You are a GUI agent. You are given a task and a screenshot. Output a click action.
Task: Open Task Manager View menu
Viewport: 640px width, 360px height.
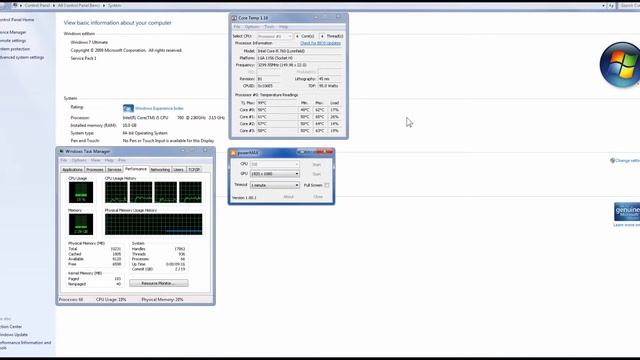pyautogui.click(x=96, y=160)
